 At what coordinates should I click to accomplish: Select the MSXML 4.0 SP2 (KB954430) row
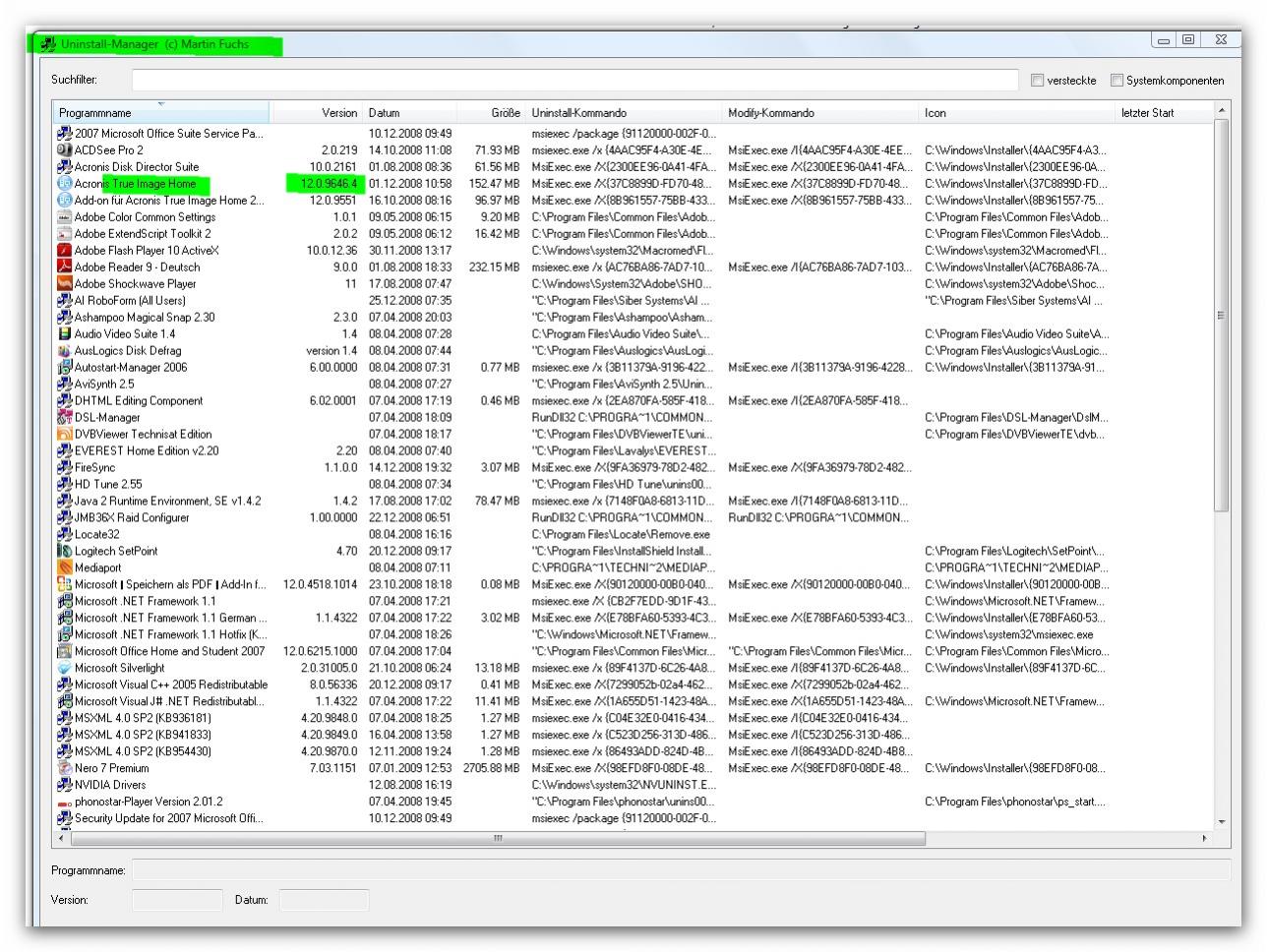click(x=633, y=752)
